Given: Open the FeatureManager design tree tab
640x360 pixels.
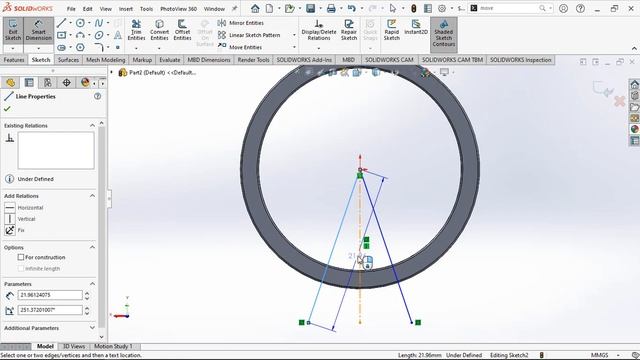Looking at the screenshot, I should point(10,83).
